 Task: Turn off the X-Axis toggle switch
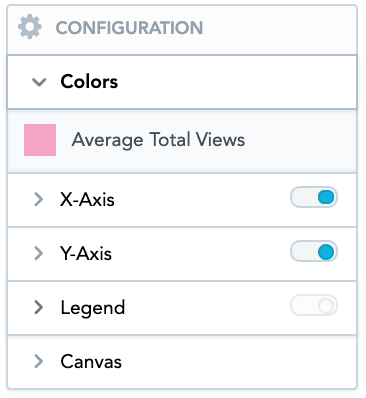click(314, 197)
